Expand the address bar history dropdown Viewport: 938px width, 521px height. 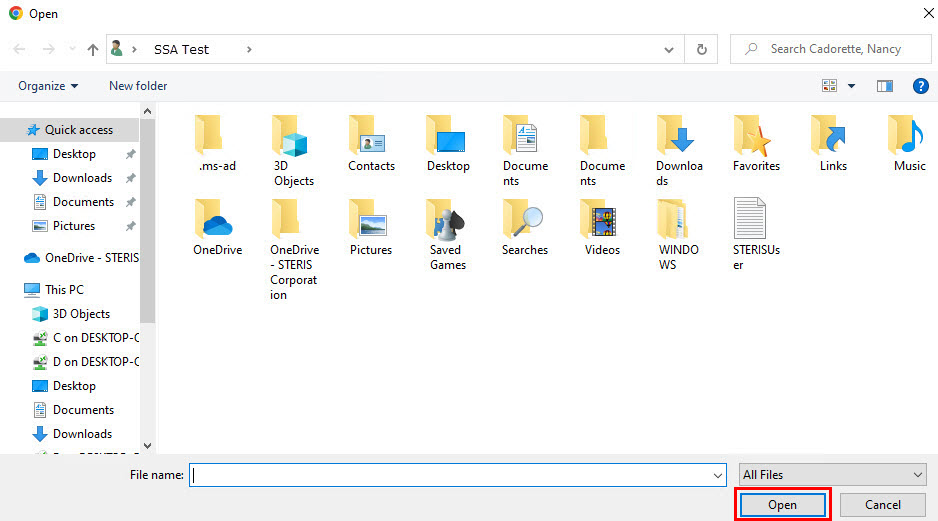(669, 50)
